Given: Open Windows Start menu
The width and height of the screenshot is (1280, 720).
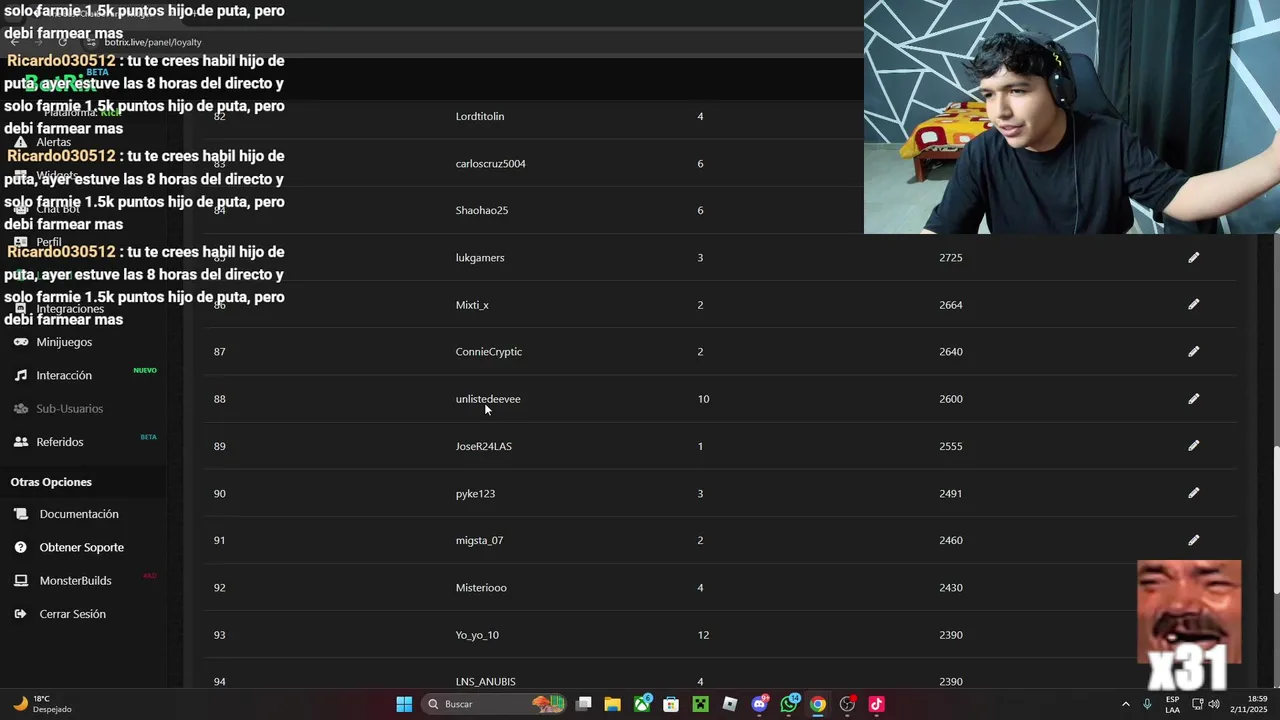Looking at the screenshot, I should pos(404,704).
